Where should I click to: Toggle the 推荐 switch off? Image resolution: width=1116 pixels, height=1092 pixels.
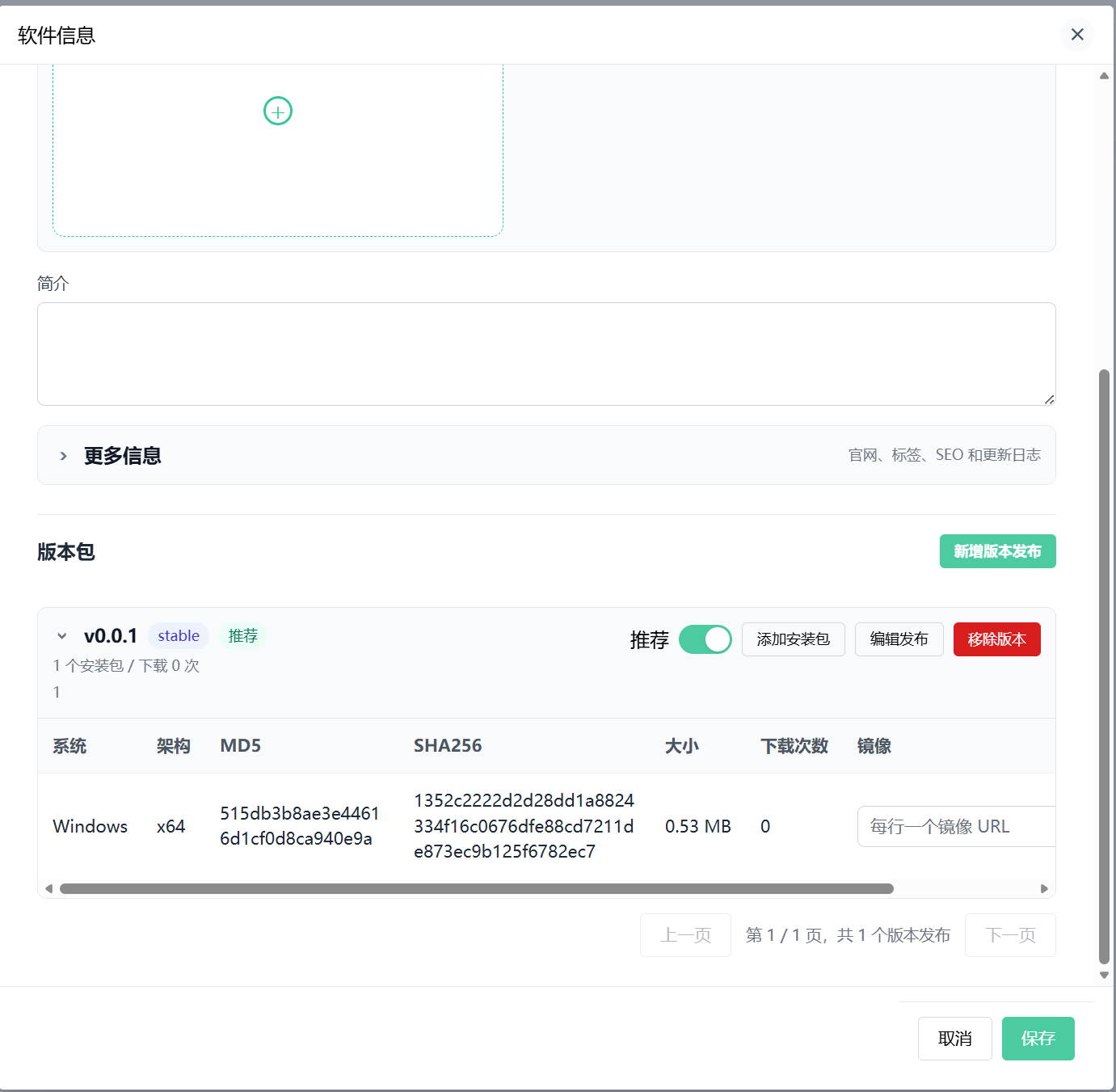click(705, 639)
